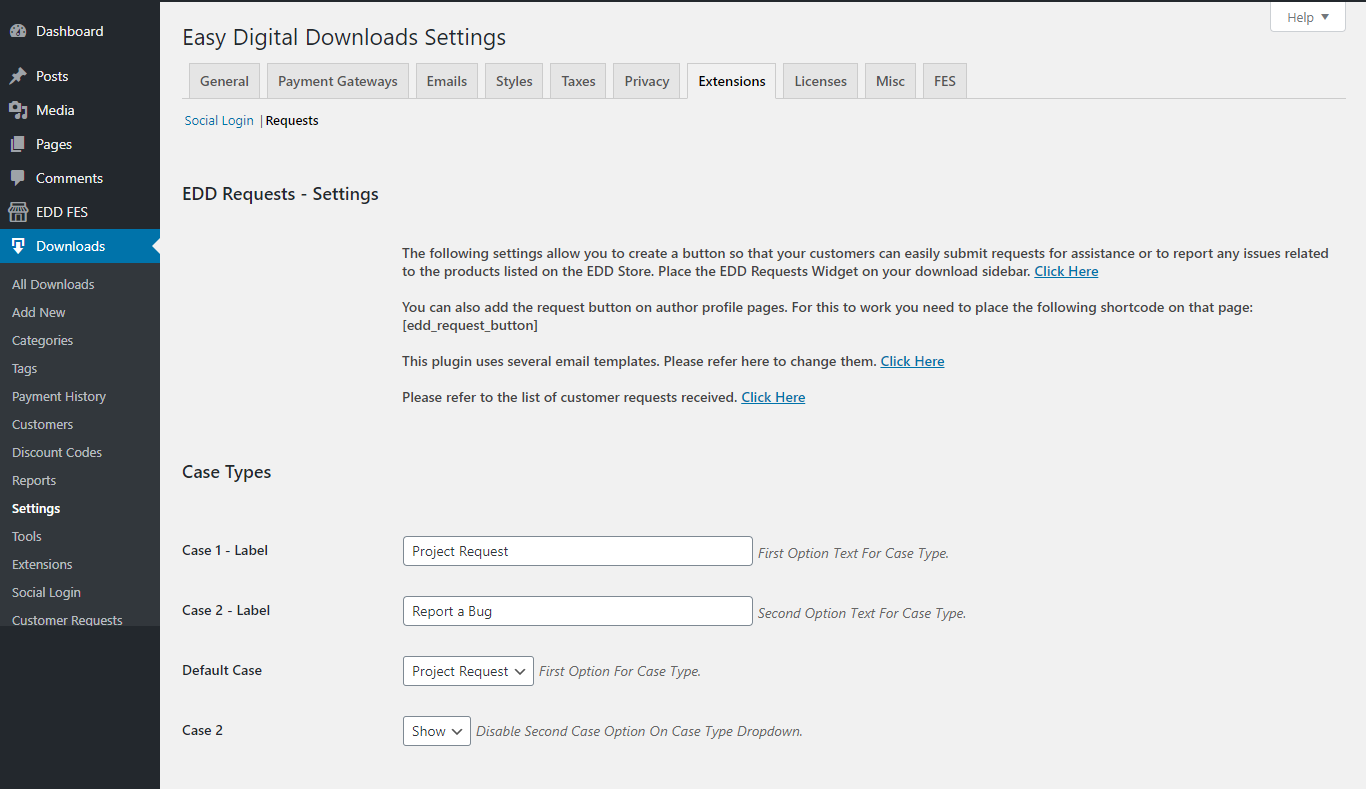Switch to the Emails tab

point(446,81)
